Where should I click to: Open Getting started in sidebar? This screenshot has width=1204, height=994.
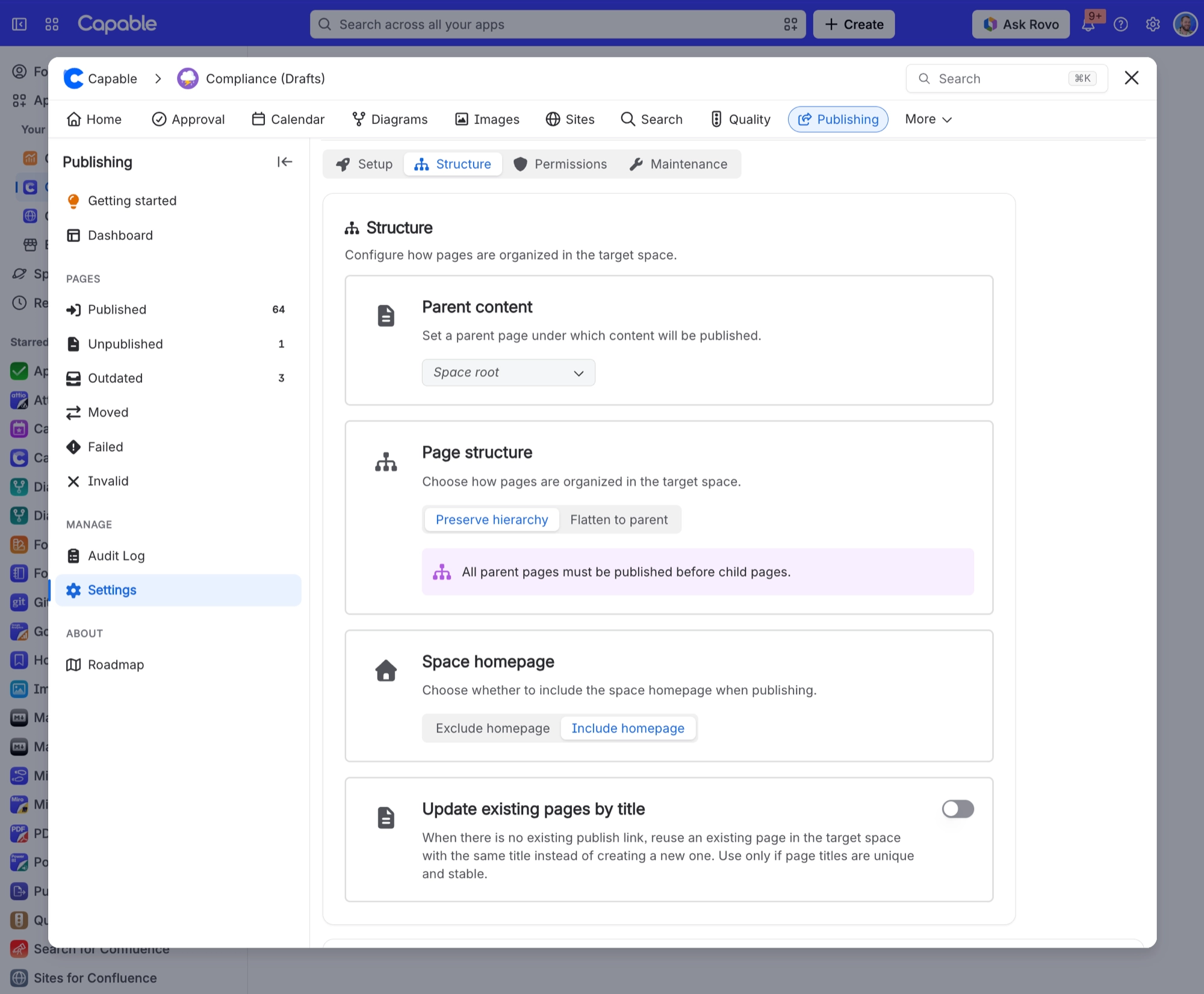pos(178,201)
